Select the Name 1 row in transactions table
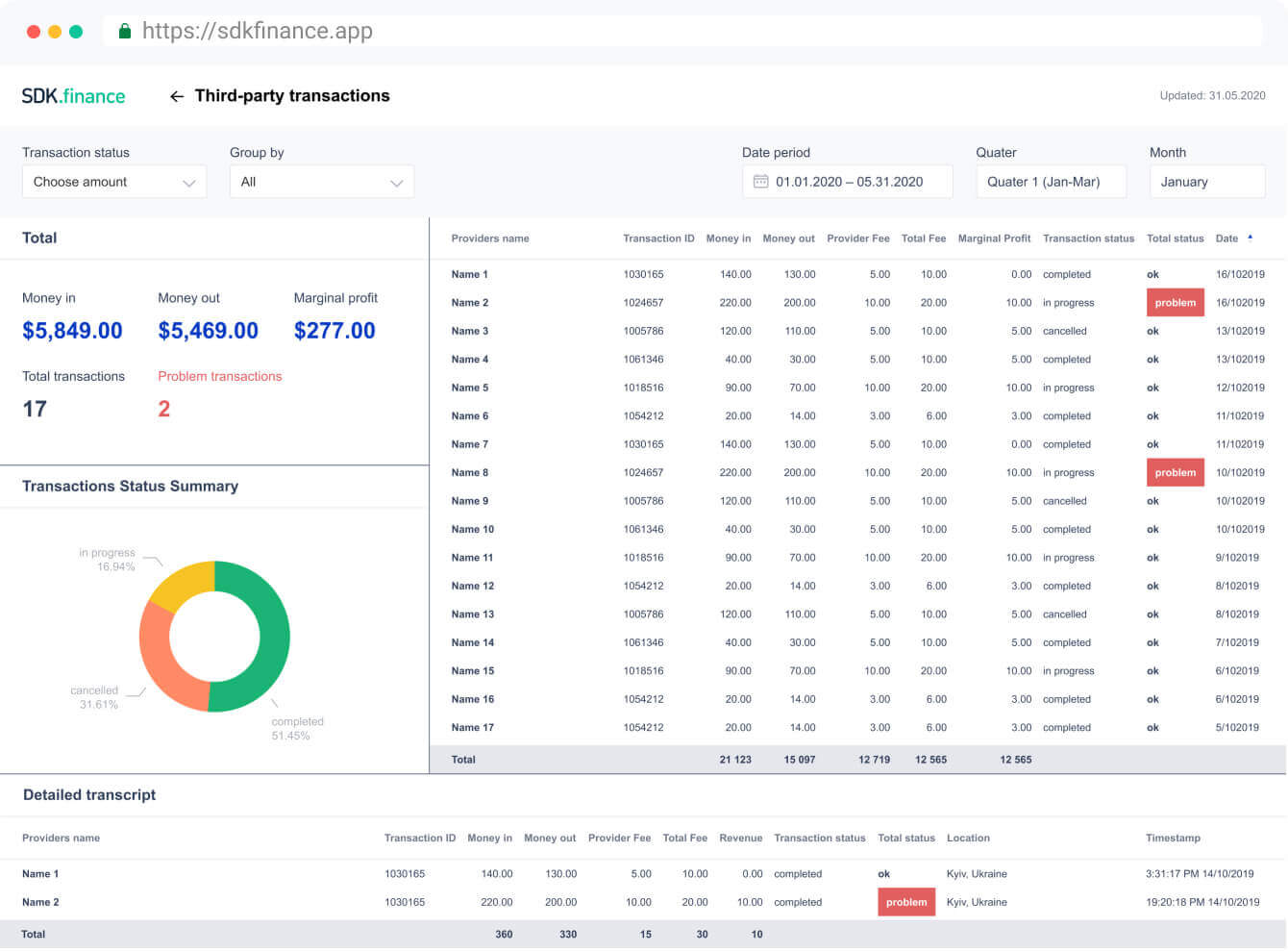Image resolution: width=1288 pixels, height=952 pixels. point(857,274)
